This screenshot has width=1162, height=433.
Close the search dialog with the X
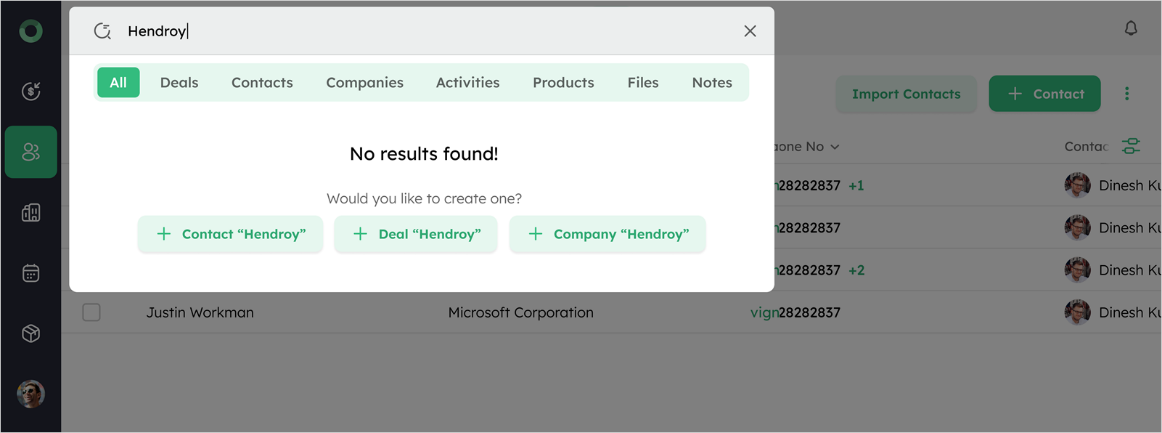pos(750,31)
